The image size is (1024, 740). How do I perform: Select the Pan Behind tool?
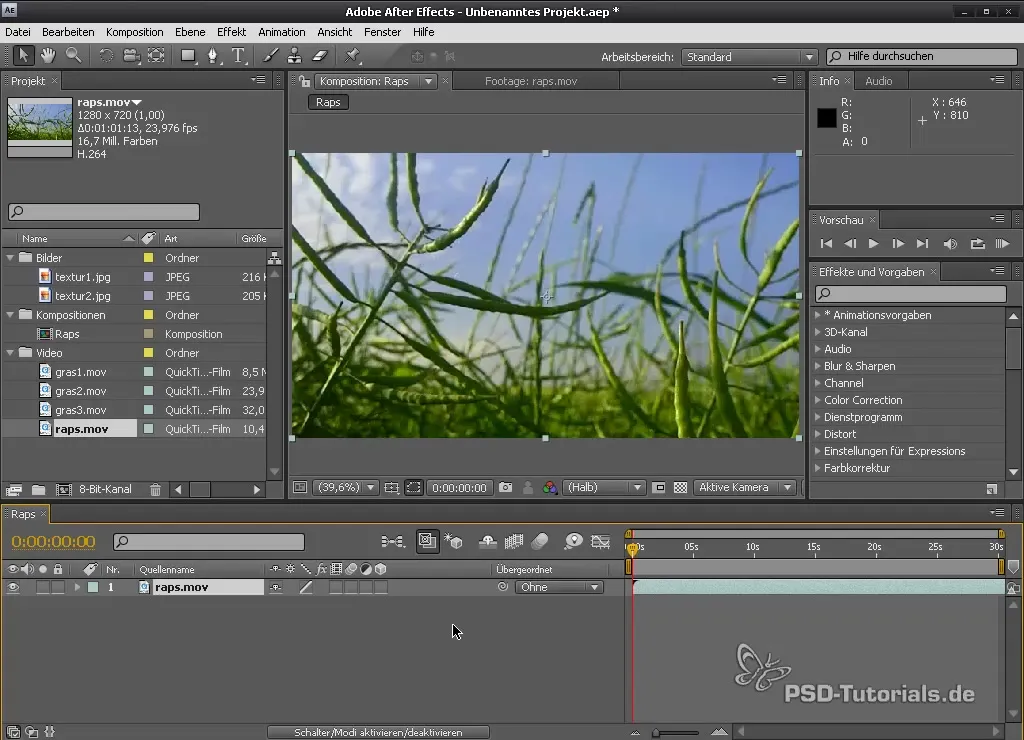pos(156,56)
